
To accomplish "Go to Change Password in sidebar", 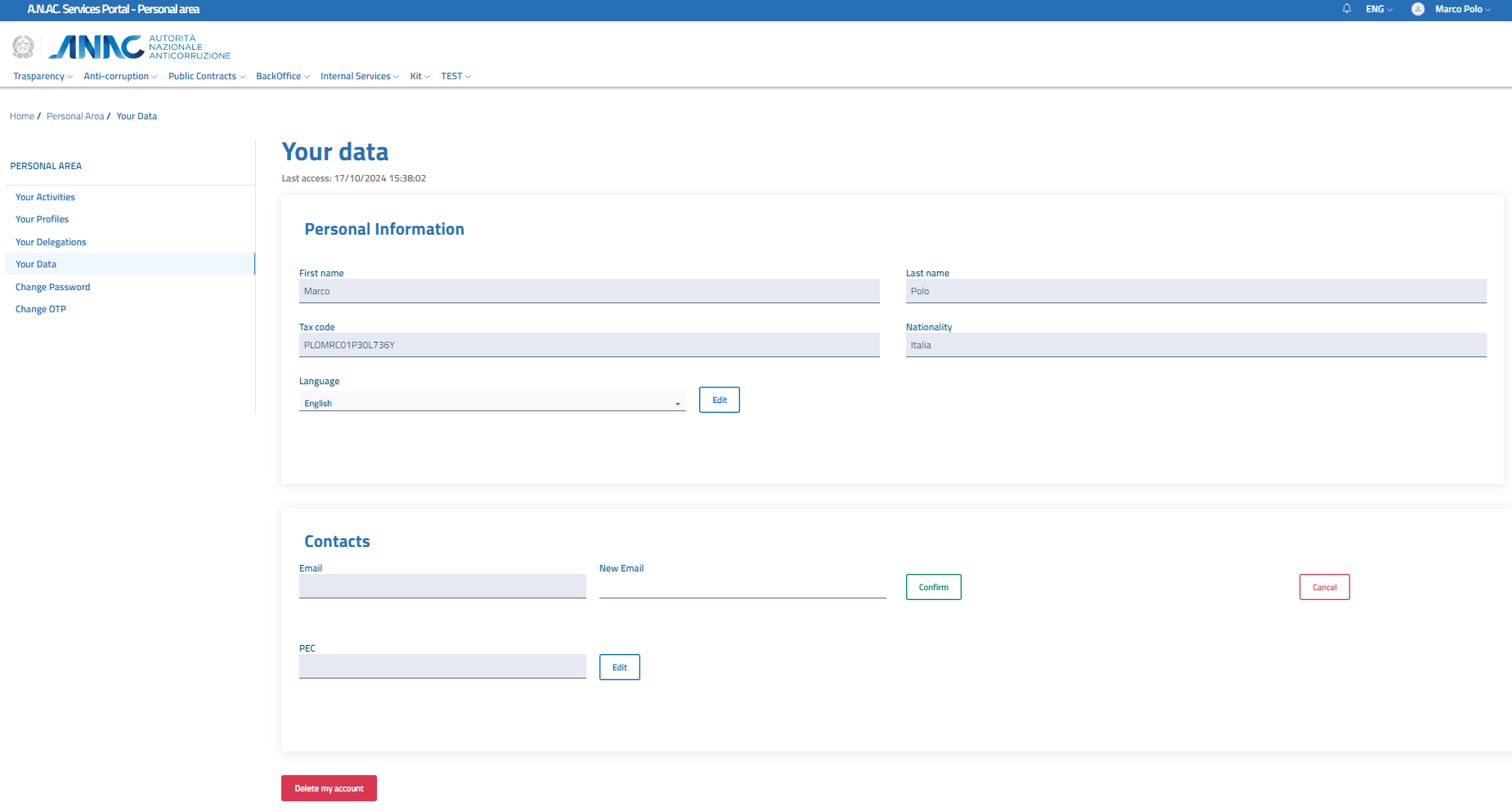I will point(53,287).
